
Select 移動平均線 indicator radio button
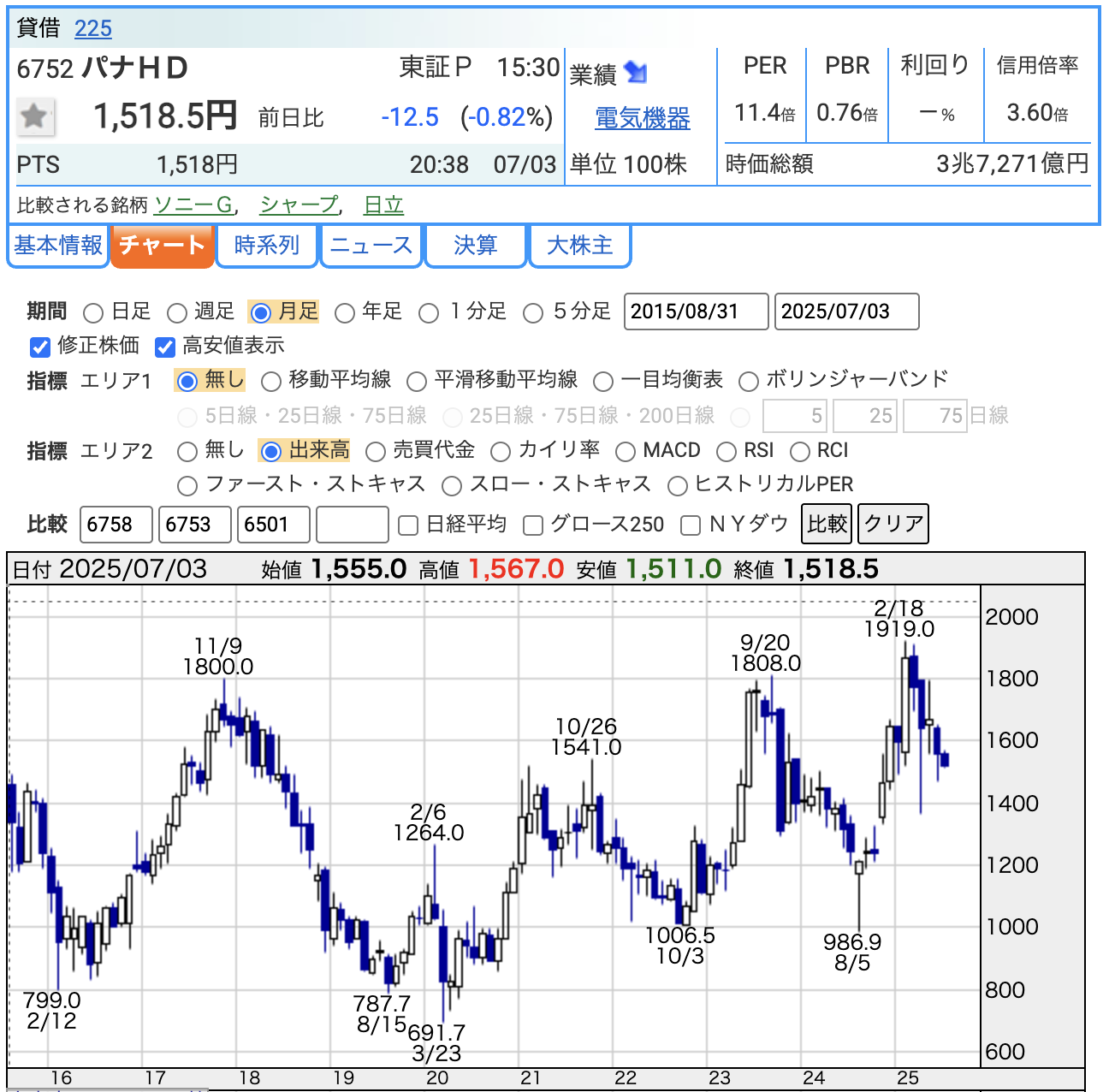pyautogui.click(x=270, y=381)
